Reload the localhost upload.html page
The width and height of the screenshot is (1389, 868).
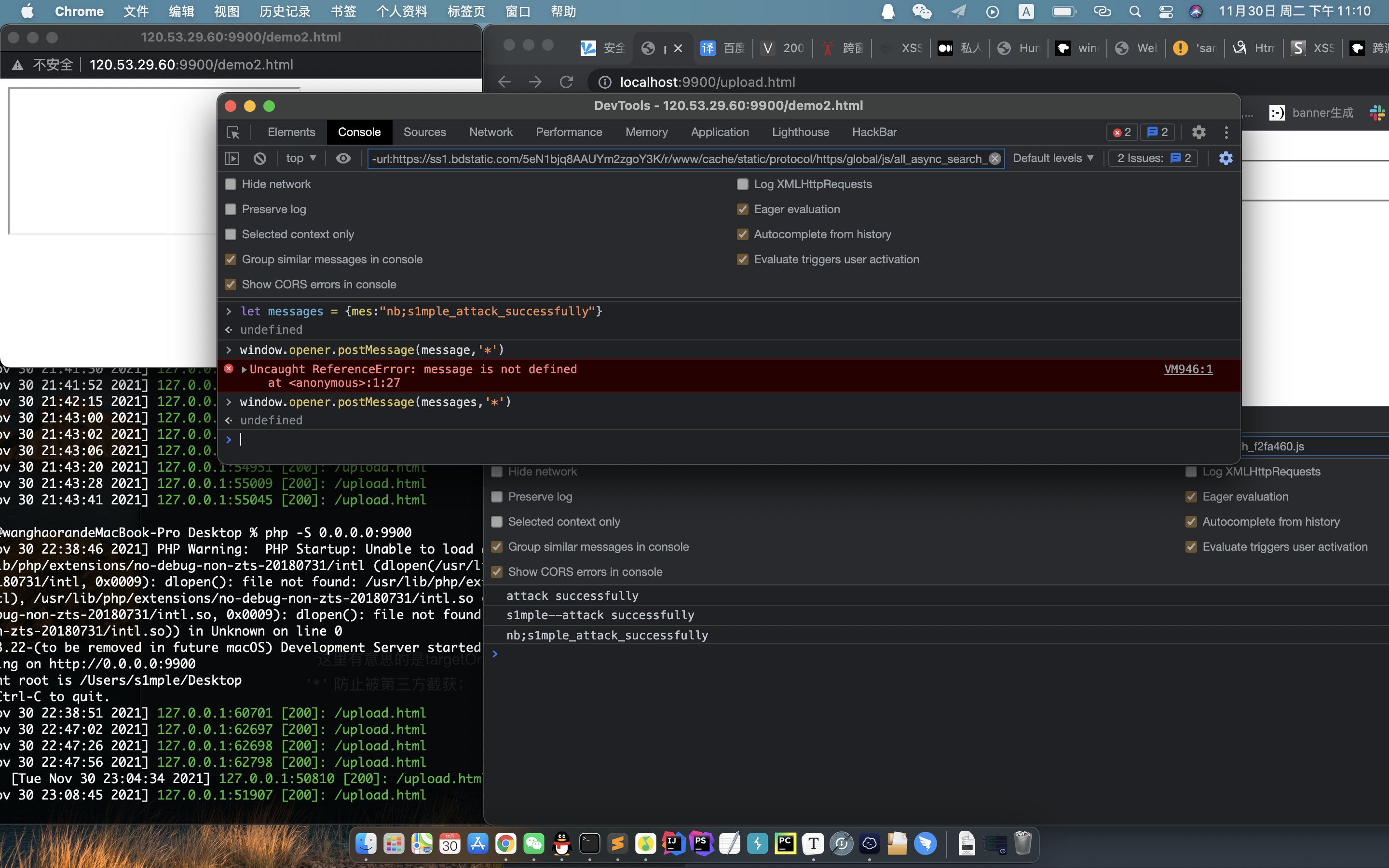pyautogui.click(x=567, y=82)
